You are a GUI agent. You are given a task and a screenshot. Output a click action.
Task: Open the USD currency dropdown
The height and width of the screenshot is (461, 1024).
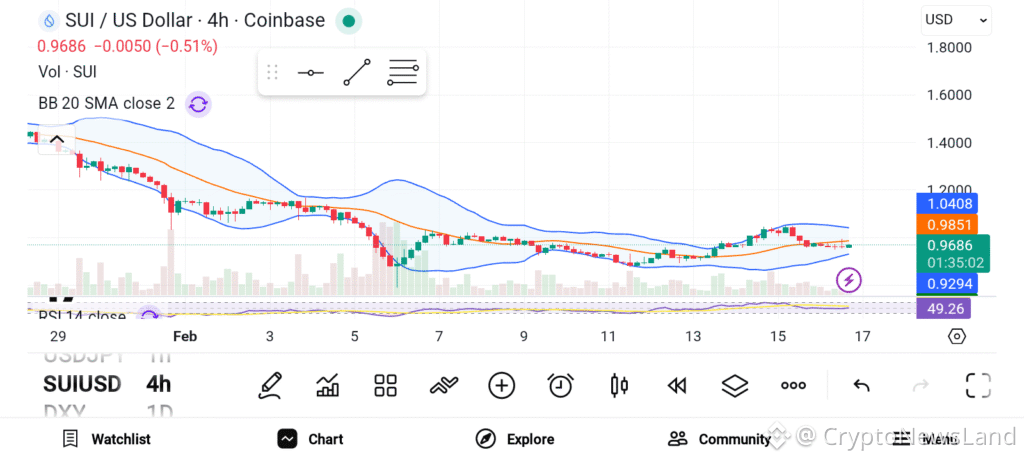click(956, 19)
